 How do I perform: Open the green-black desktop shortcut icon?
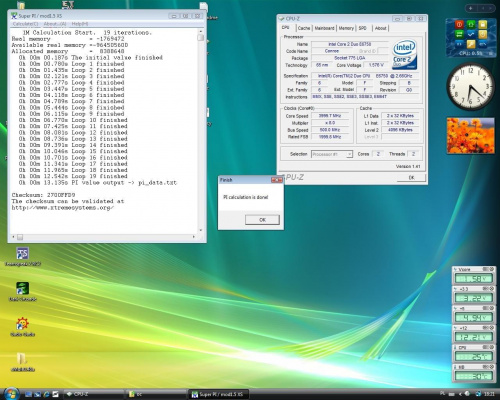coord(23,292)
